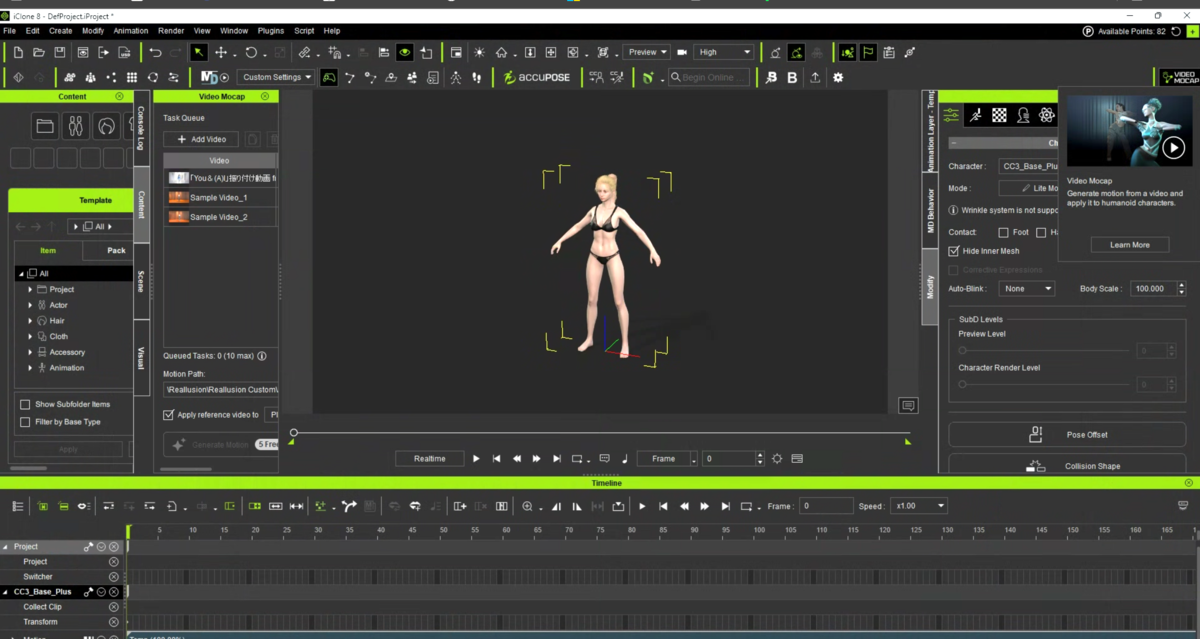Open the All filter dropdown in Content
Viewport: 1200px width, 639px height.
[x=100, y=227]
